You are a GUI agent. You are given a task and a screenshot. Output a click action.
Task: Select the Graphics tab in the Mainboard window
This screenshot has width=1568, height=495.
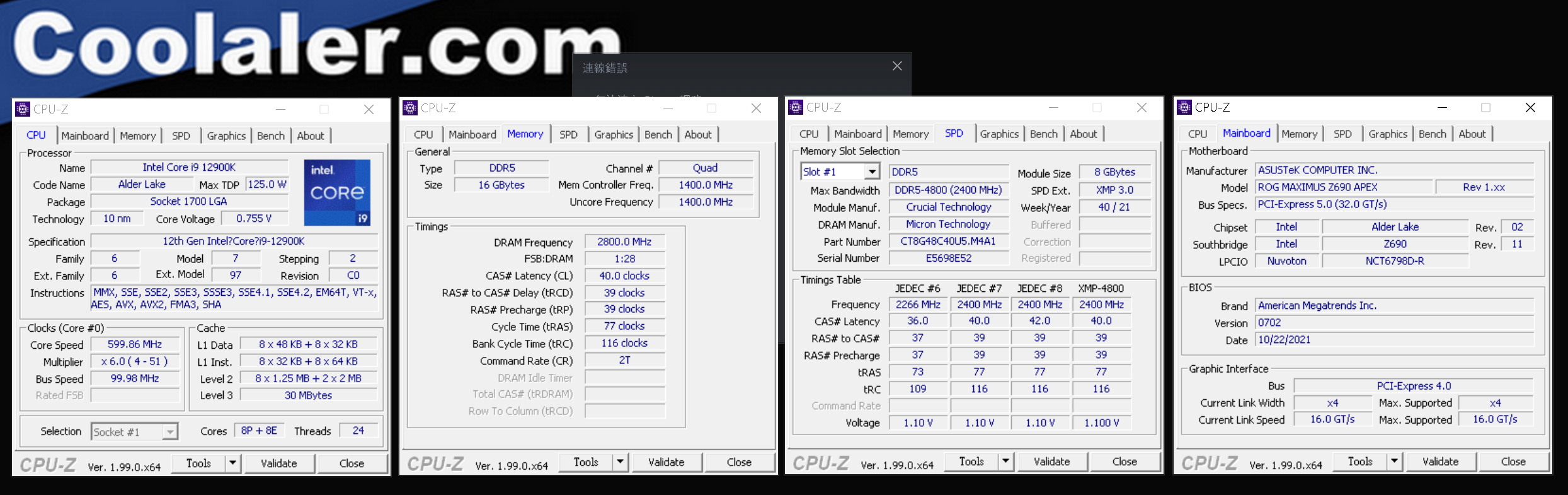click(x=1388, y=134)
